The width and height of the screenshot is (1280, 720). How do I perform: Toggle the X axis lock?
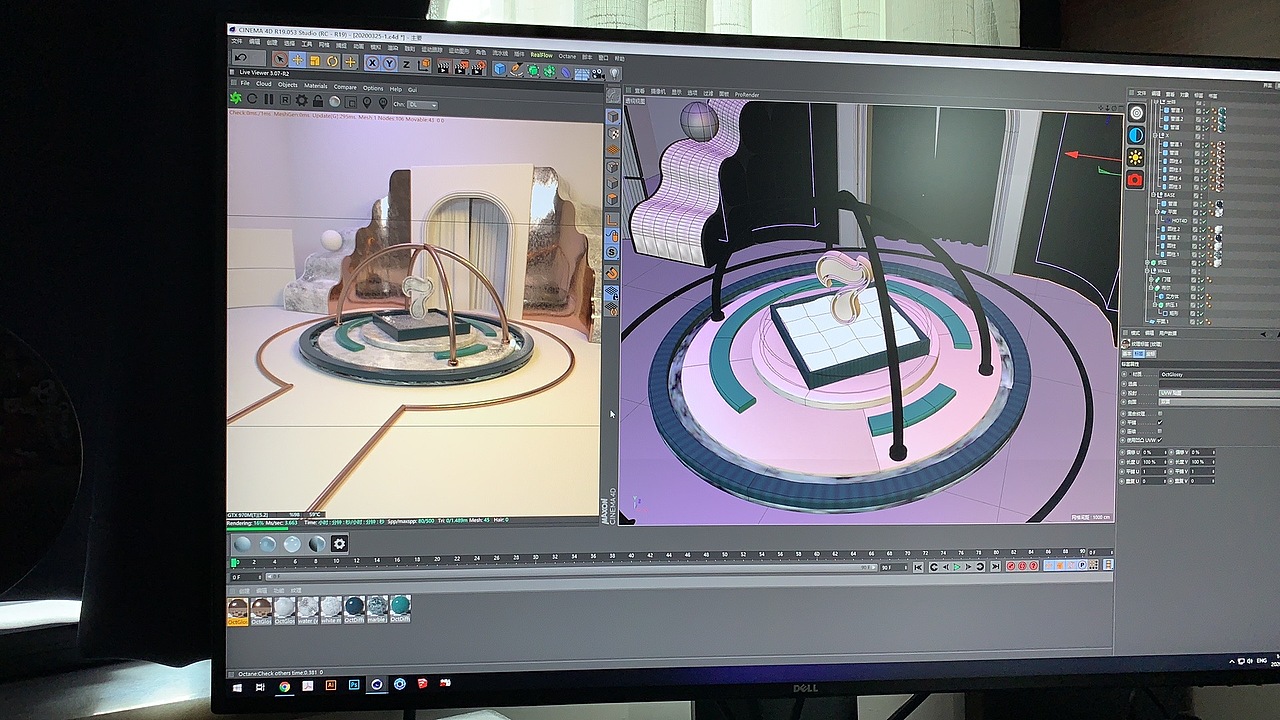pyautogui.click(x=372, y=63)
